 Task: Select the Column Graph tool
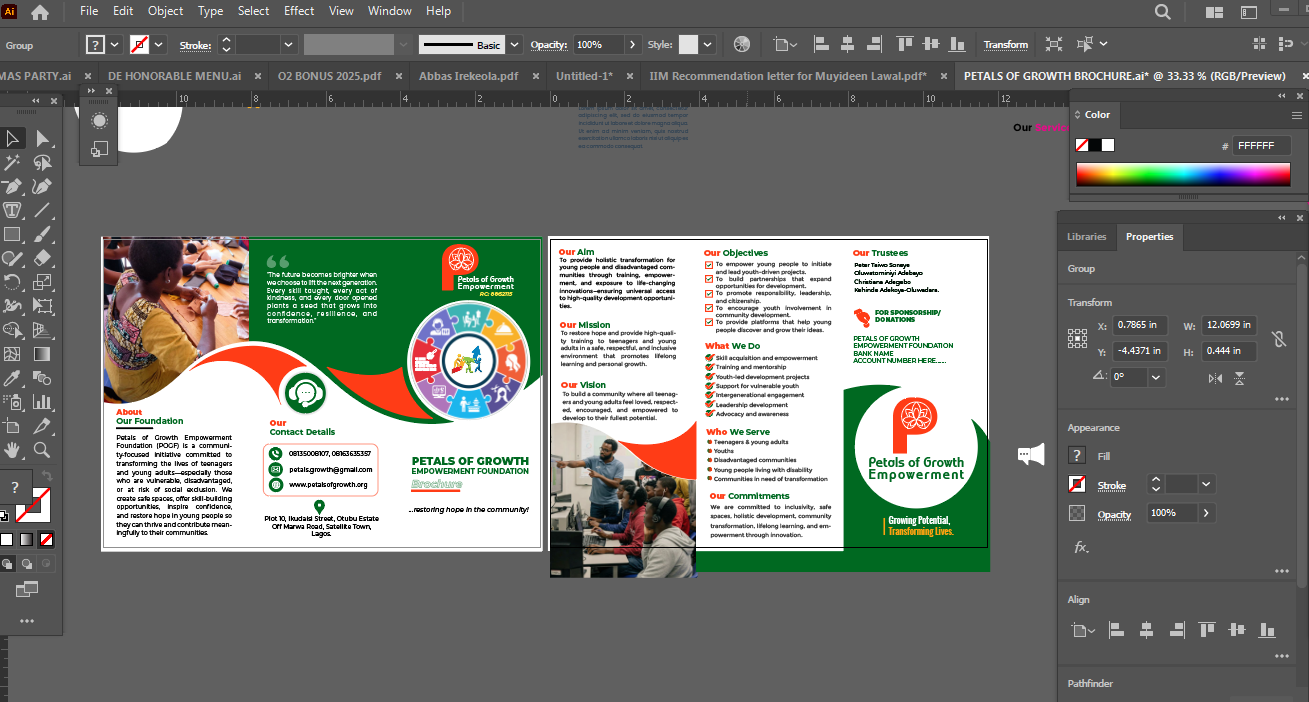pos(42,402)
